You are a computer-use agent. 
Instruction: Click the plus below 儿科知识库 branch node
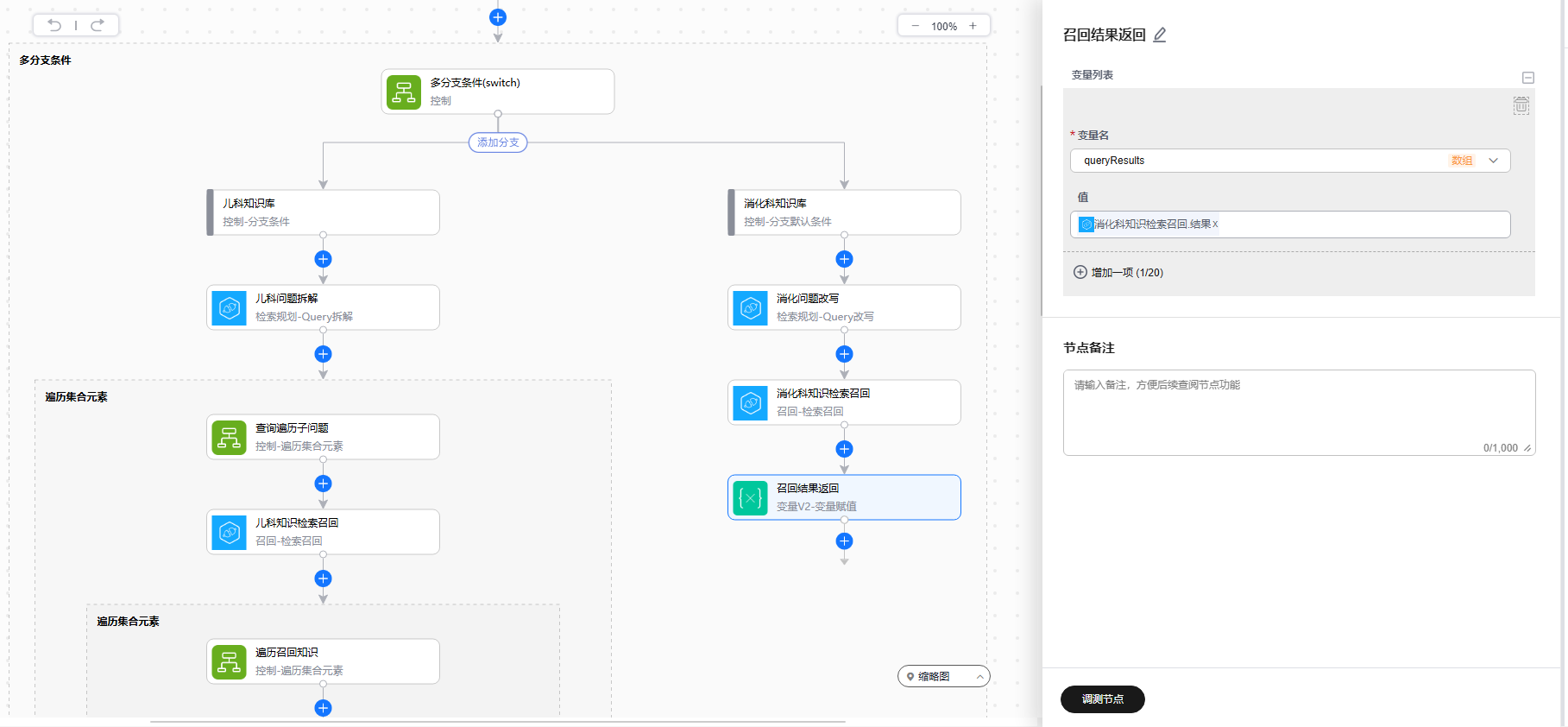(323, 259)
